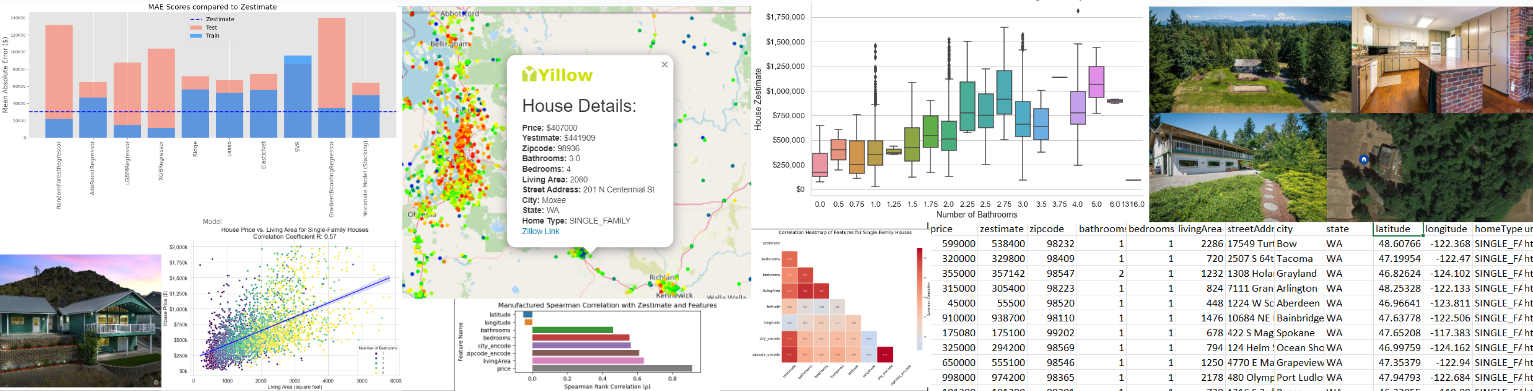Click the Street Address line in popup
The image size is (1533, 391).
[589, 188]
